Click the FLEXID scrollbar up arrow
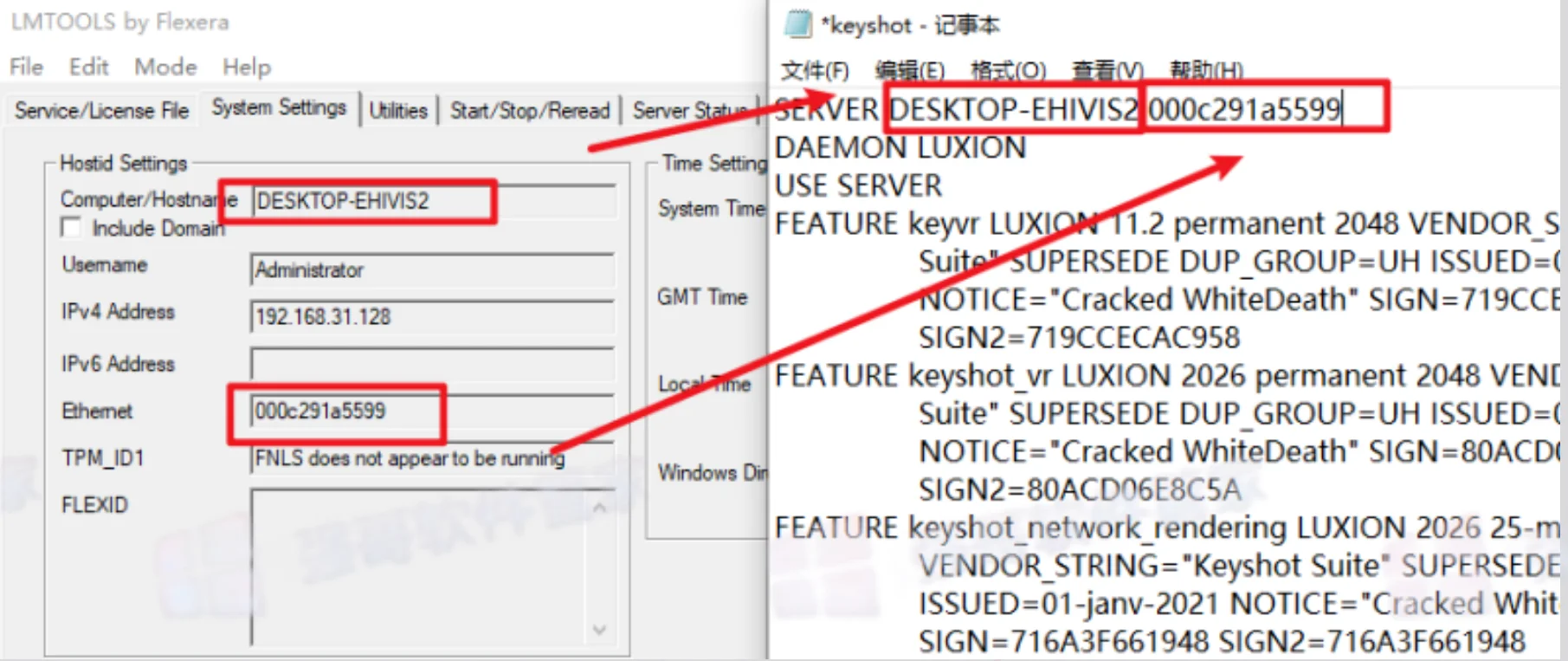1568x661 pixels. (x=599, y=508)
